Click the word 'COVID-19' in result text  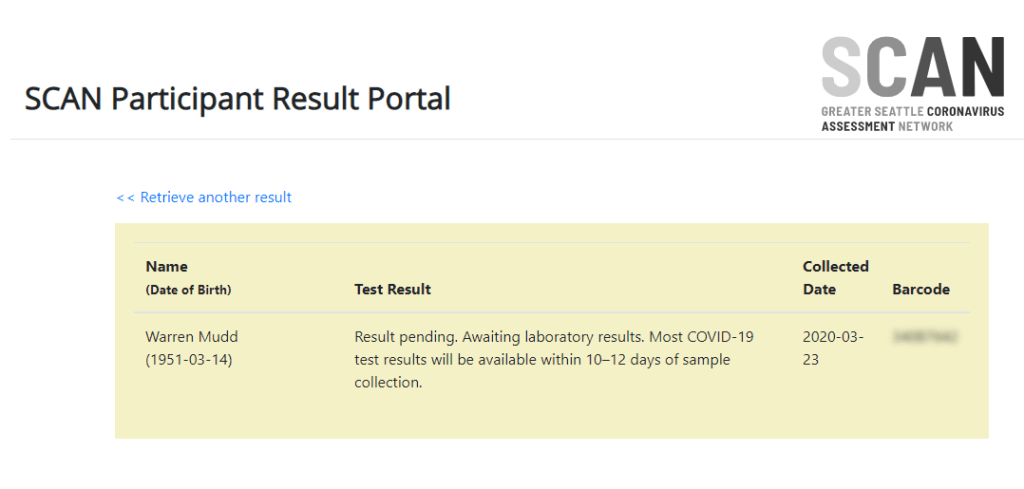click(720, 337)
